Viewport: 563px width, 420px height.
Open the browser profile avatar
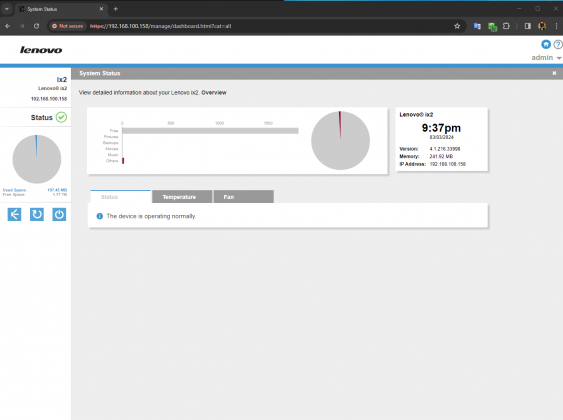[x=542, y=26]
